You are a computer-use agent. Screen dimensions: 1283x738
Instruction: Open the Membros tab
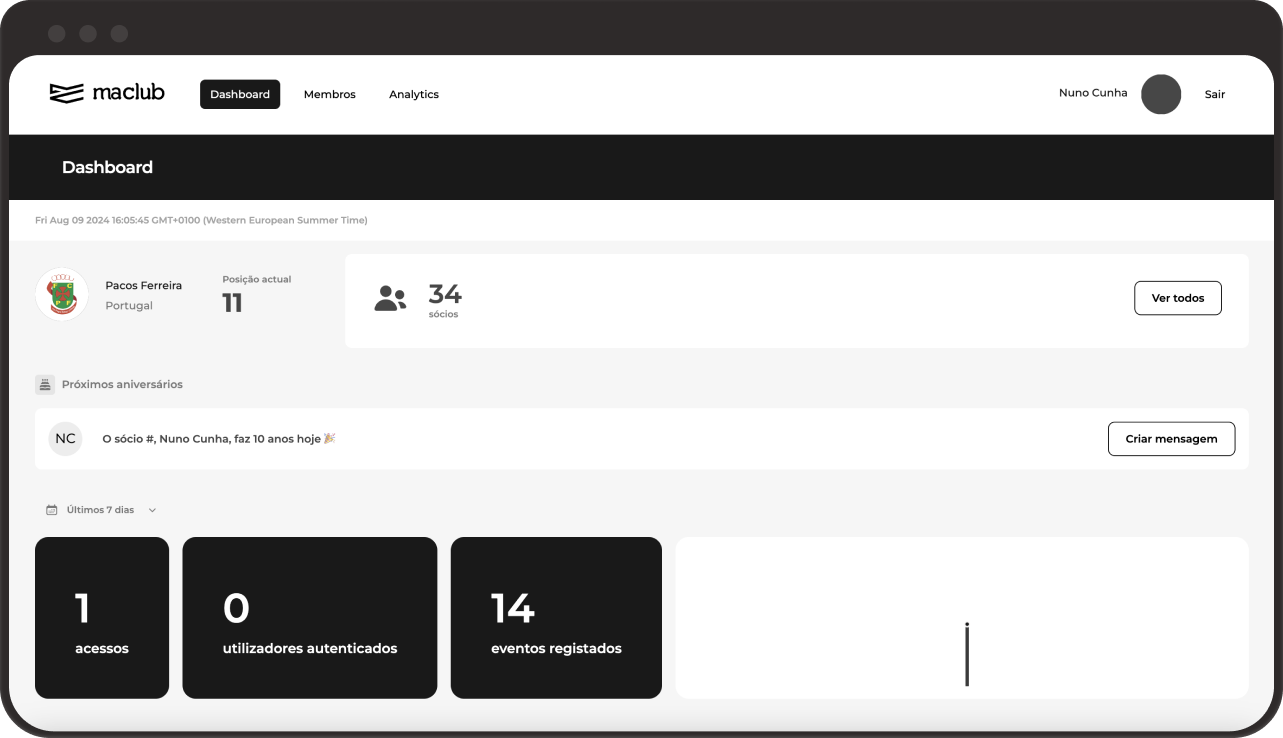(x=329, y=94)
